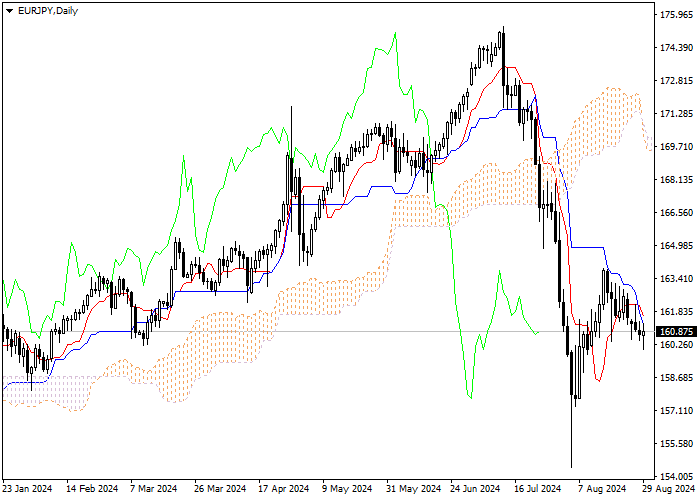Click the 7 Mar 2024 date label
700x500 pixels.
point(154,489)
